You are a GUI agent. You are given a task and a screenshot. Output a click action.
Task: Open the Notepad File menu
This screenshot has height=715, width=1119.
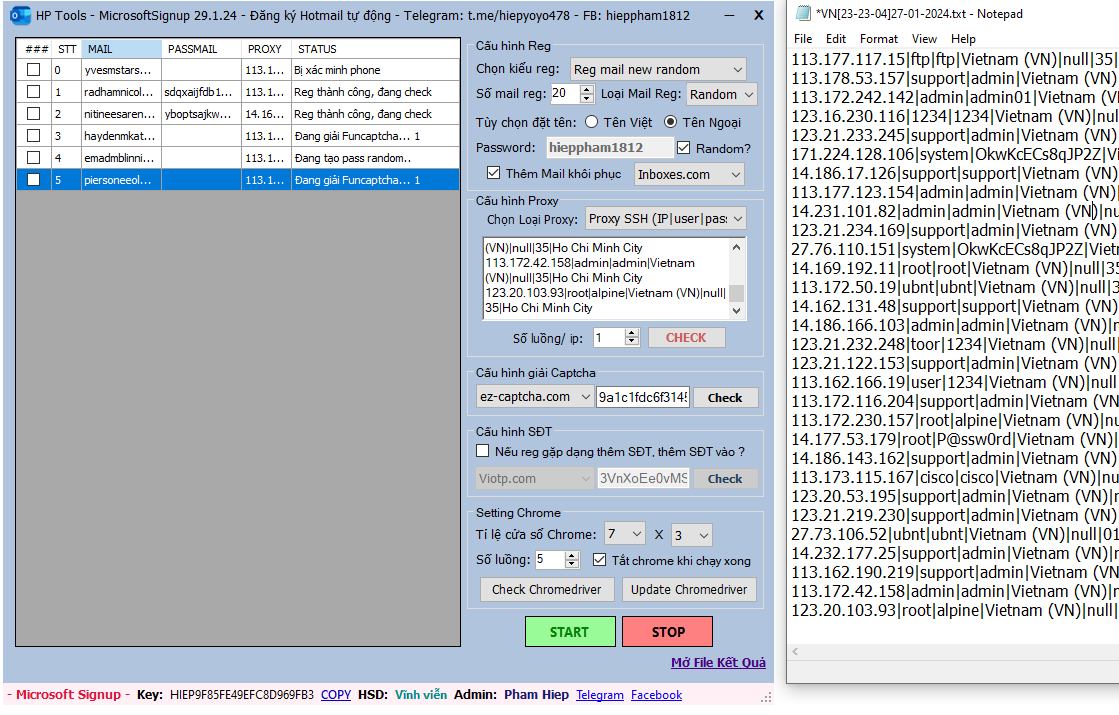pyautogui.click(x=803, y=39)
